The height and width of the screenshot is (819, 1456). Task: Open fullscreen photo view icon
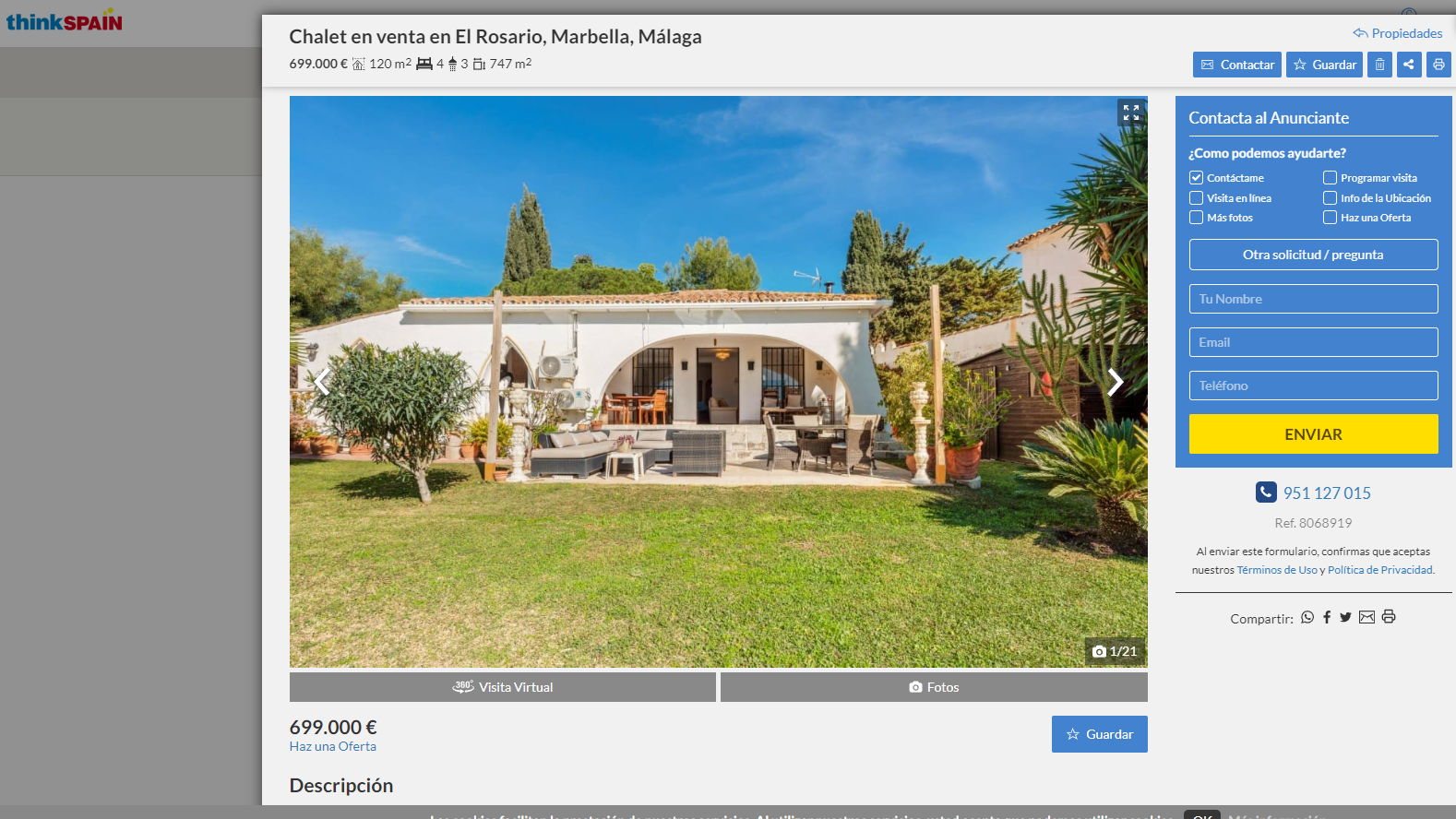click(x=1131, y=113)
